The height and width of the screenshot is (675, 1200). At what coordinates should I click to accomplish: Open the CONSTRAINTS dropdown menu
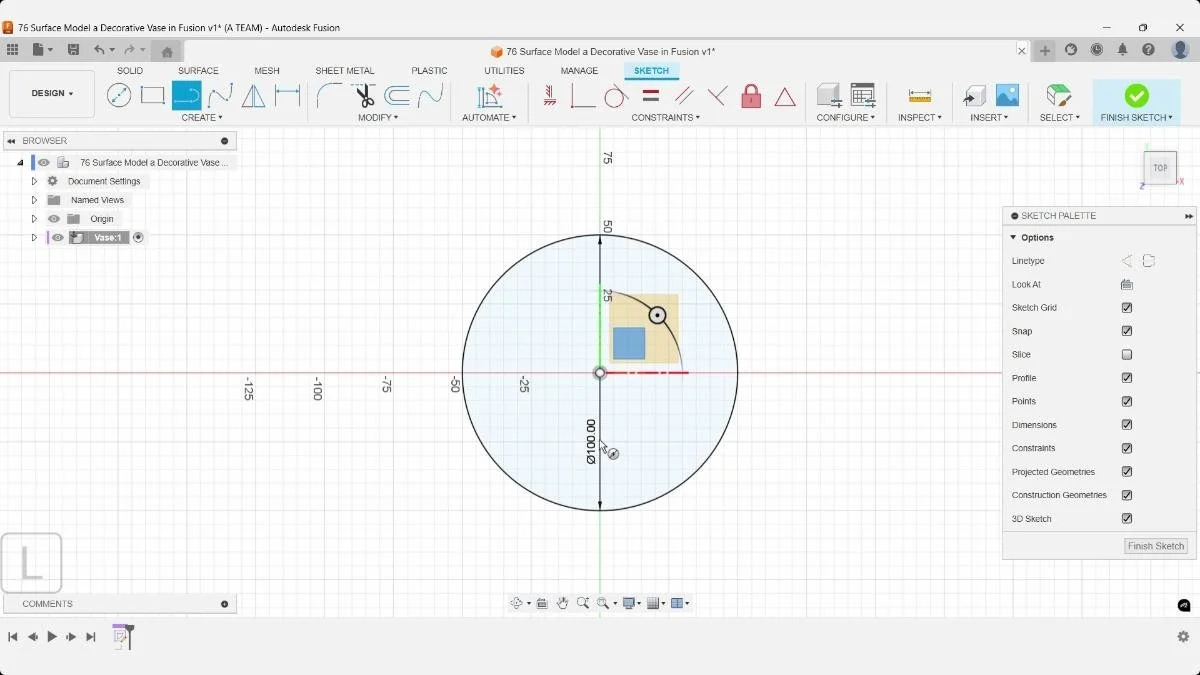(666, 118)
